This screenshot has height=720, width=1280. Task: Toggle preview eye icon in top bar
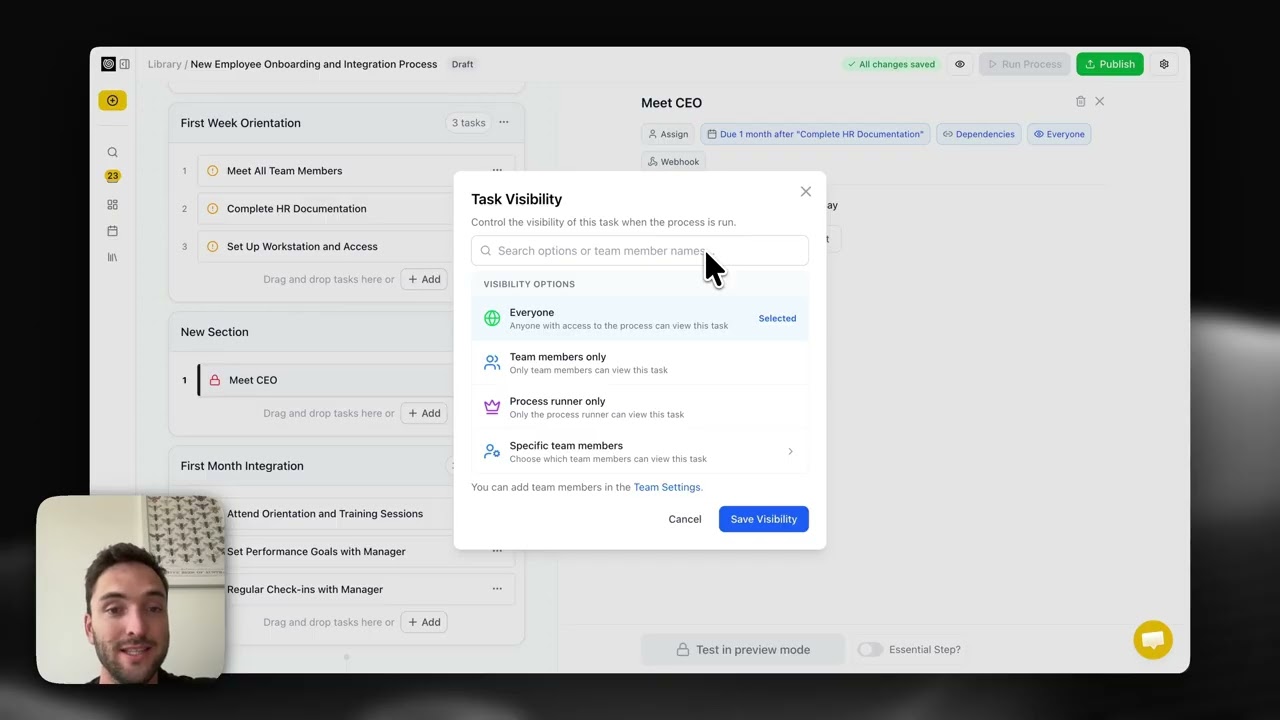[960, 64]
